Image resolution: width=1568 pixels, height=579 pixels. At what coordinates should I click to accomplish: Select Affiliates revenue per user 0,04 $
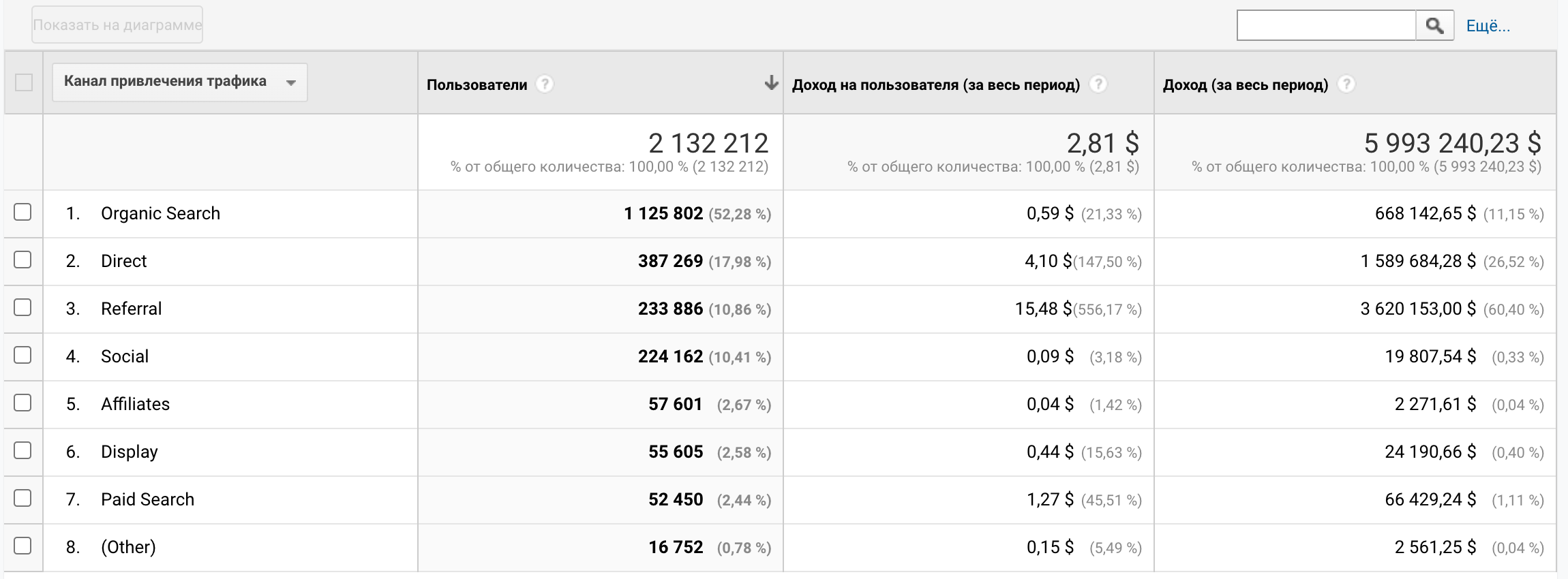click(1051, 404)
